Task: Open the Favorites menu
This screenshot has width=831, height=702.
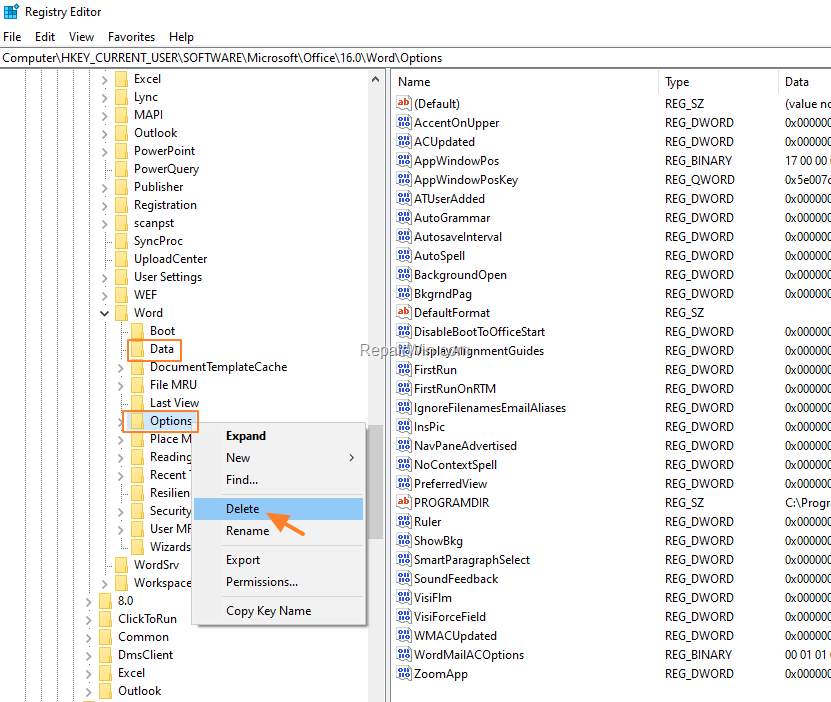Action: 131,37
